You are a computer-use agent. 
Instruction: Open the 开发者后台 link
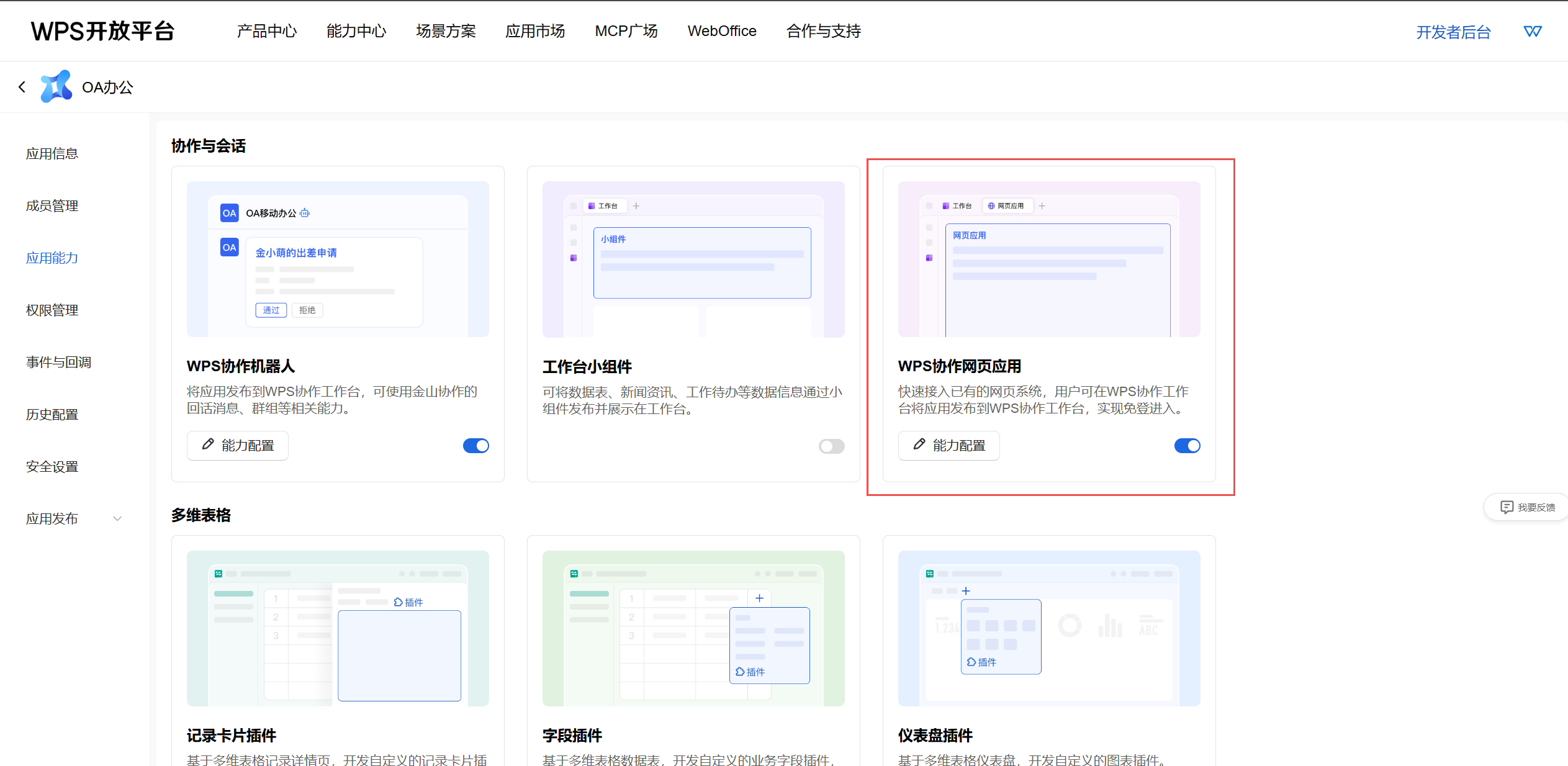[x=1453, y=32]
